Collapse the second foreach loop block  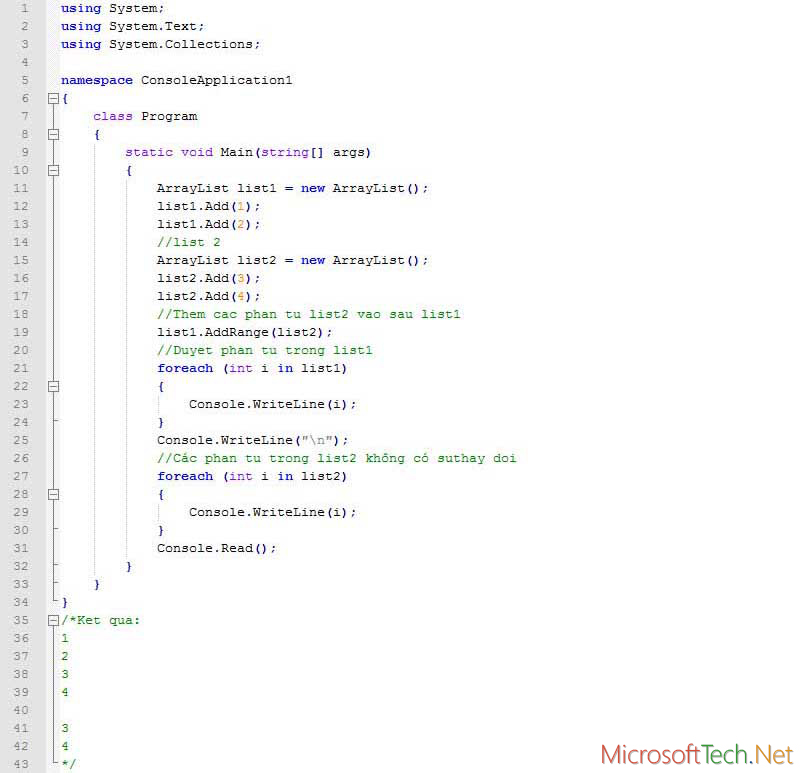(x=53, y=494)
